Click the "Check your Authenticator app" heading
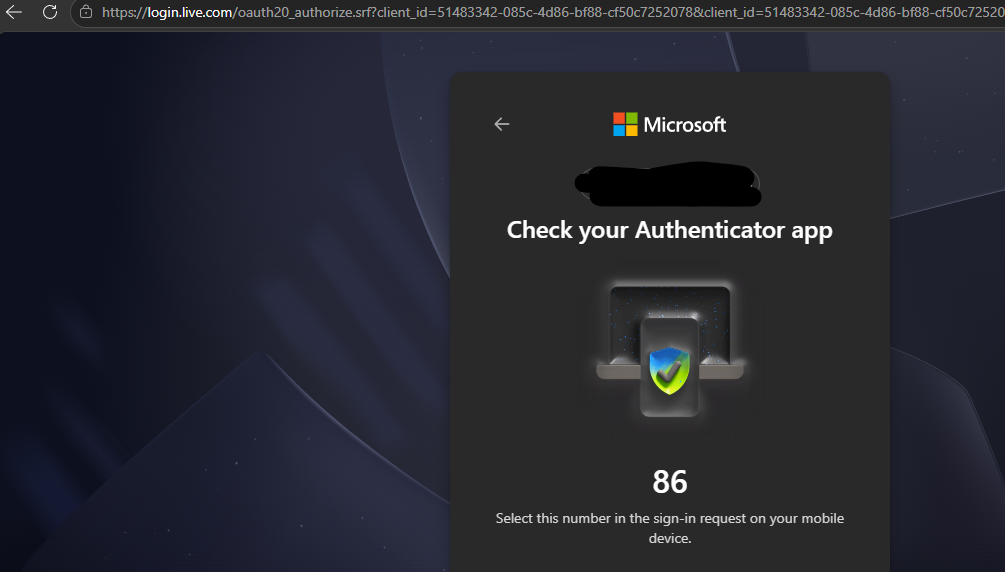The image size is (1005, 572). point(670,230)
